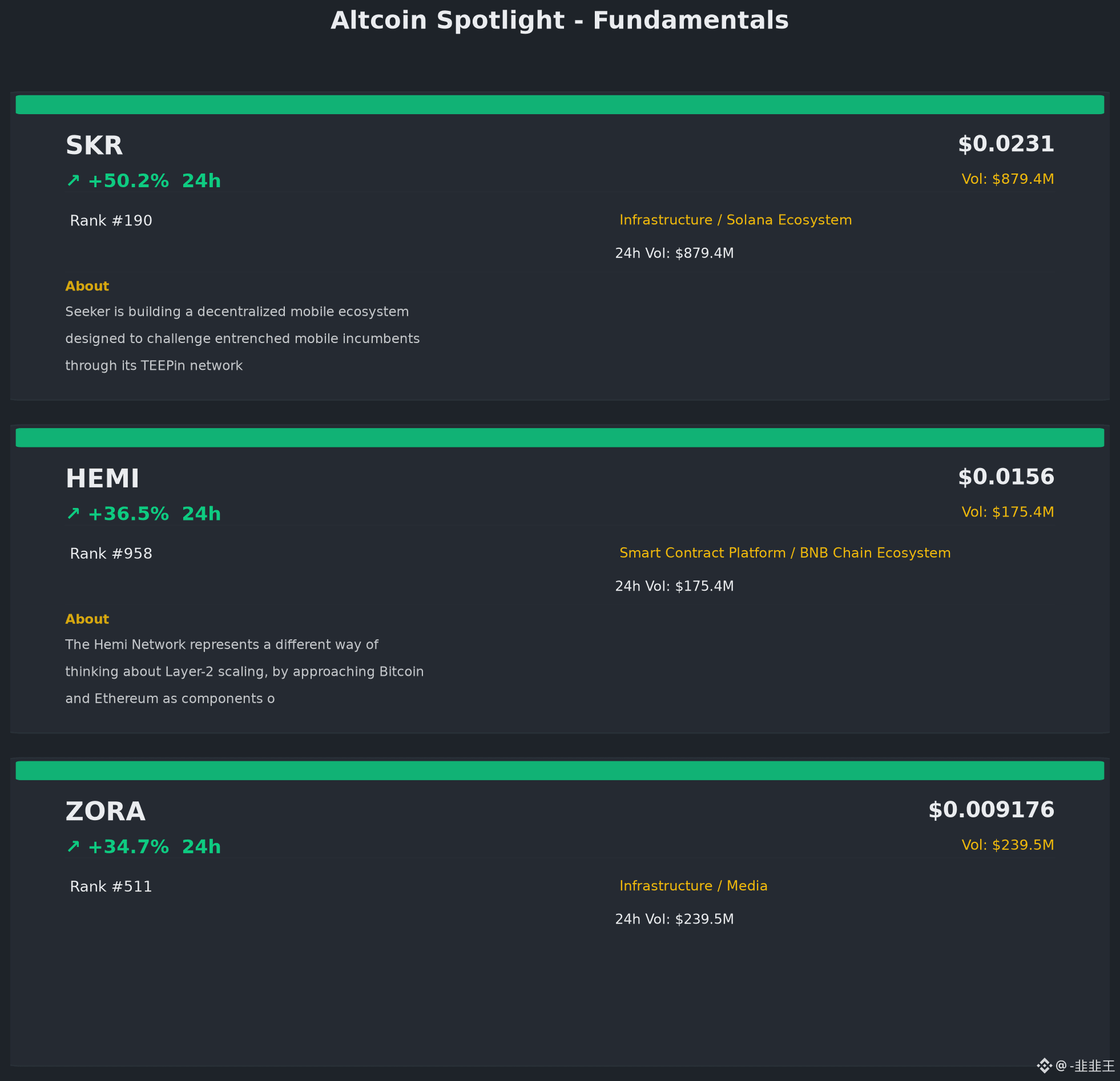Open the Infrastructure / Media category tag
Screen dimensions: 1120x1081
click(693, 886)
